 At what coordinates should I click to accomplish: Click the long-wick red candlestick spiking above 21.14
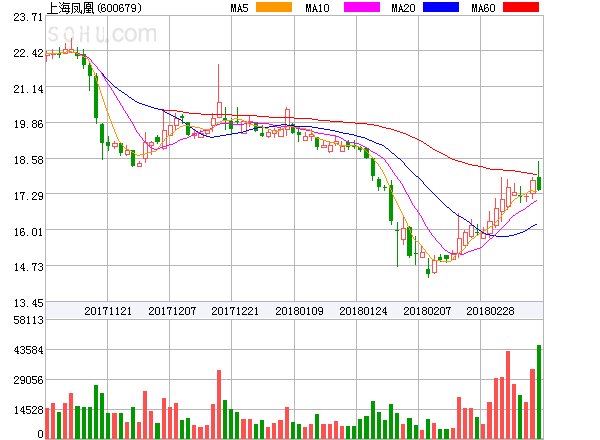point(219,91)
